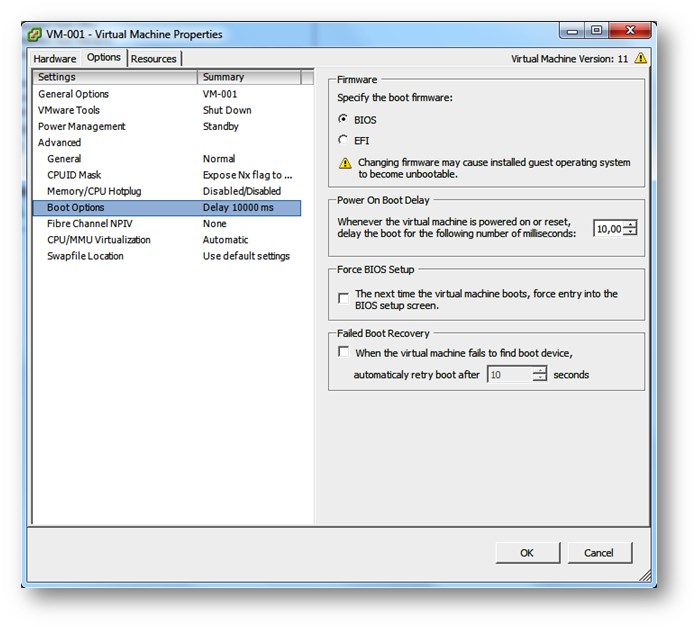Viewport: 699px width, 630px height.
Task: Click the firmware change warning icon
Action: (345, 163)
